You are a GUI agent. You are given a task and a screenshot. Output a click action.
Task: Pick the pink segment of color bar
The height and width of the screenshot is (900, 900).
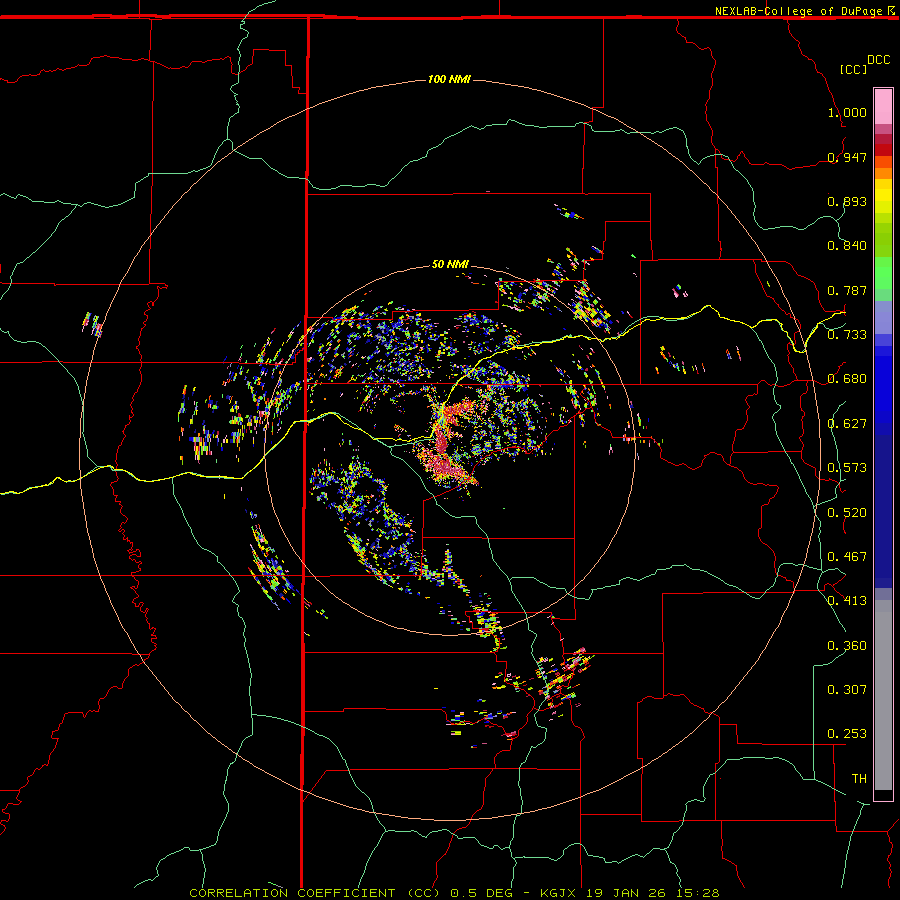click(883, 107)
